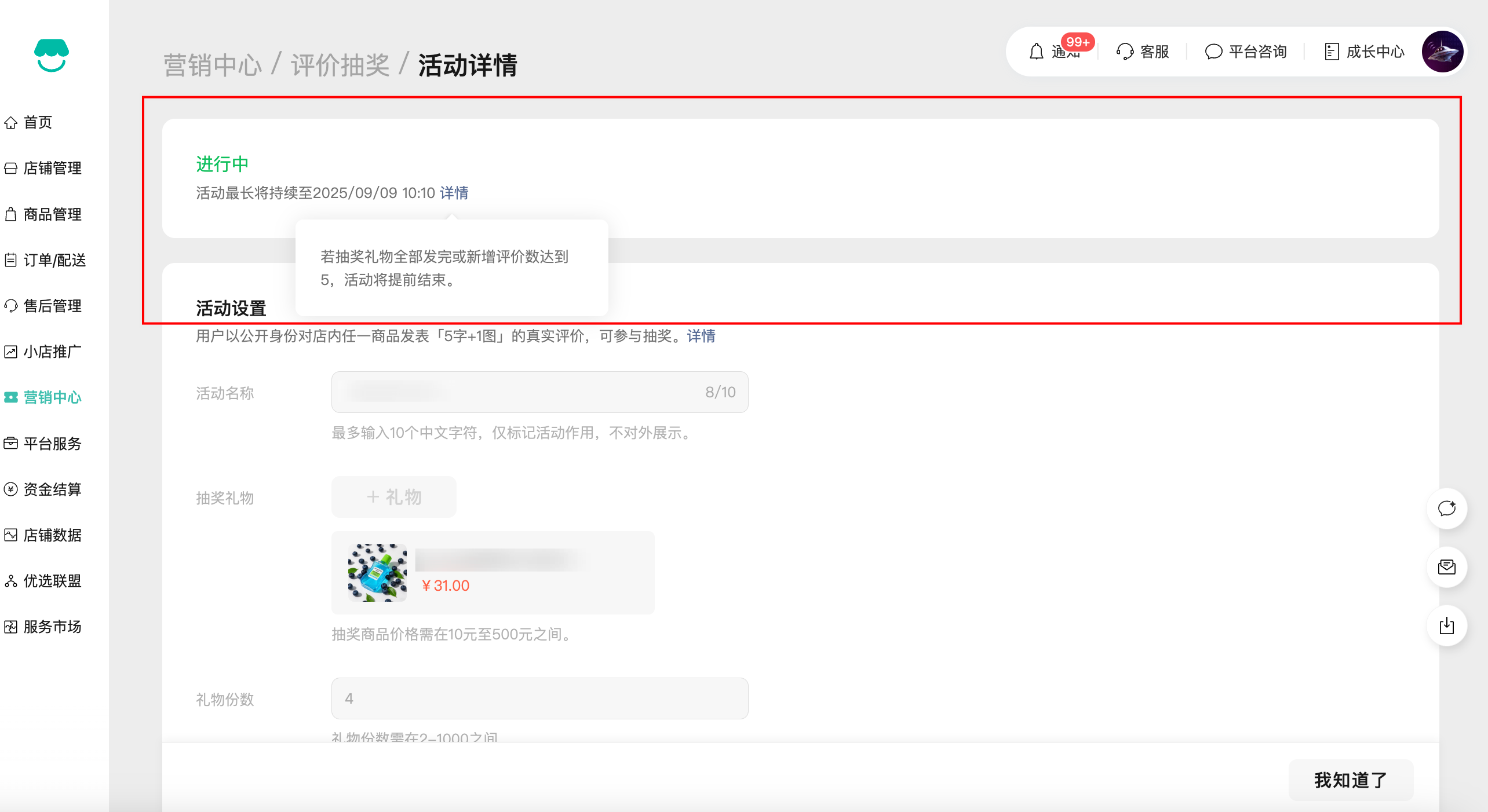Click 评价抽奖 breadcrumb link

click(340, 65)
